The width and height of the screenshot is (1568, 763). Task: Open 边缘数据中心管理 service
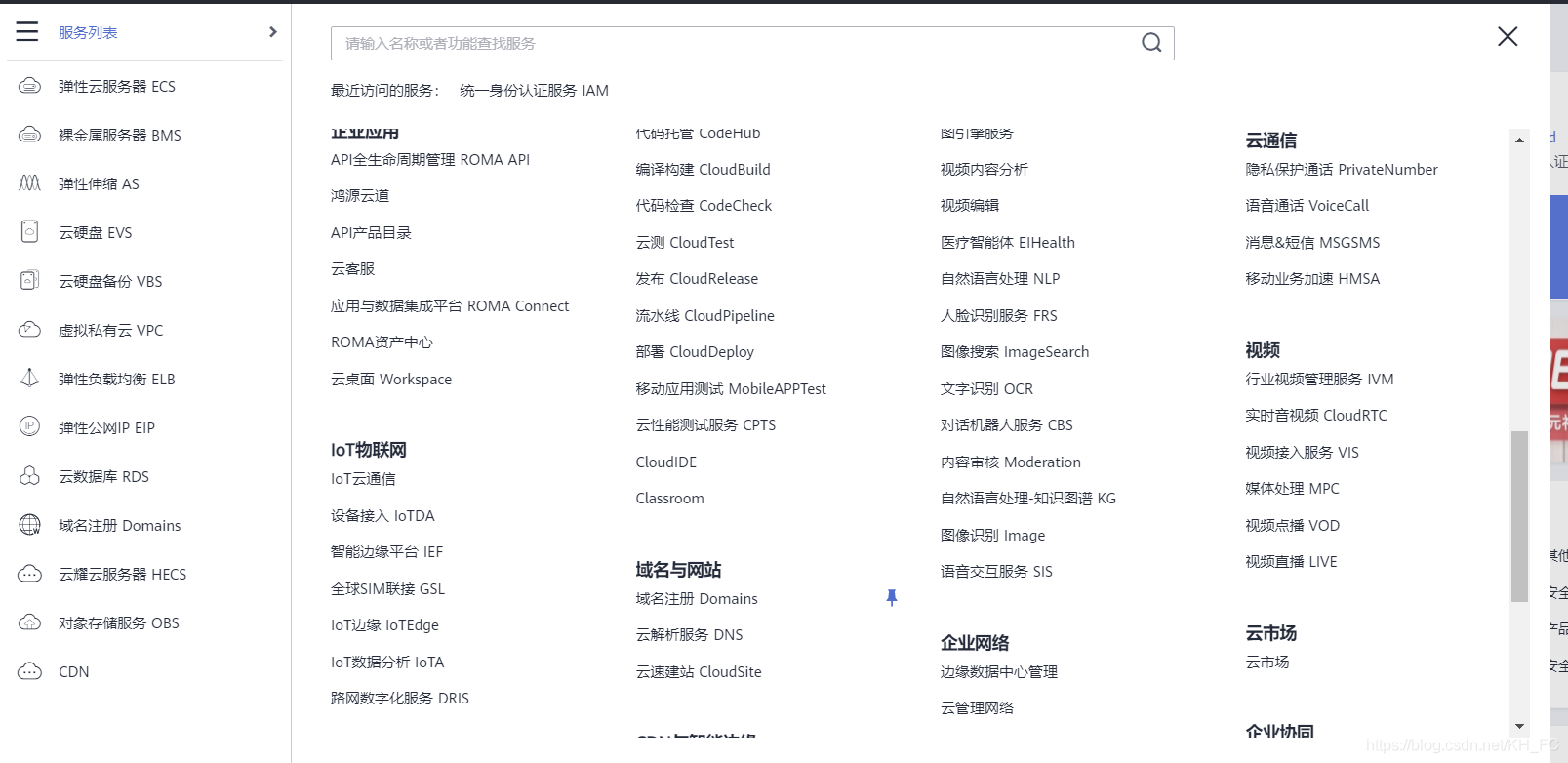pyautogui.click(x=999, y=671)
